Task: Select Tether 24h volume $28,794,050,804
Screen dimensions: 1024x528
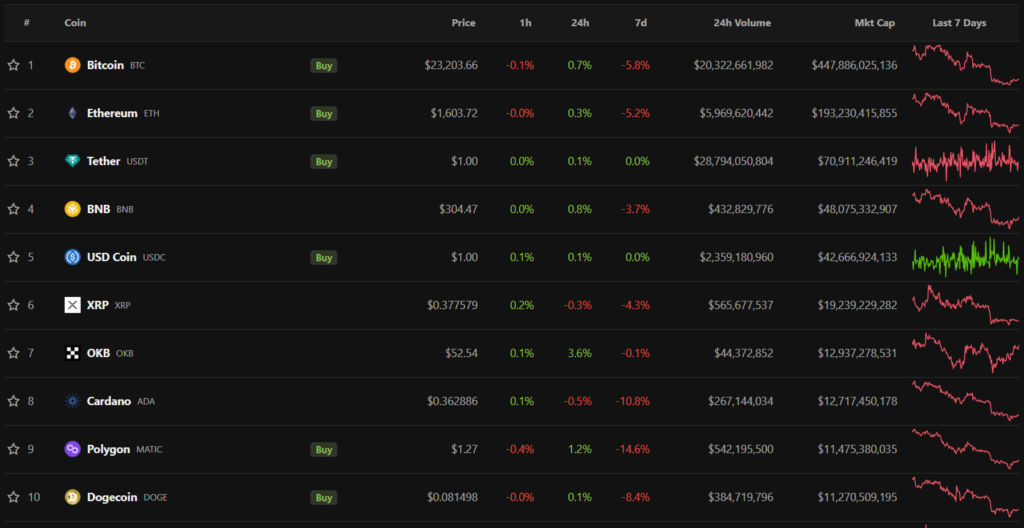Action: [732, 161]
